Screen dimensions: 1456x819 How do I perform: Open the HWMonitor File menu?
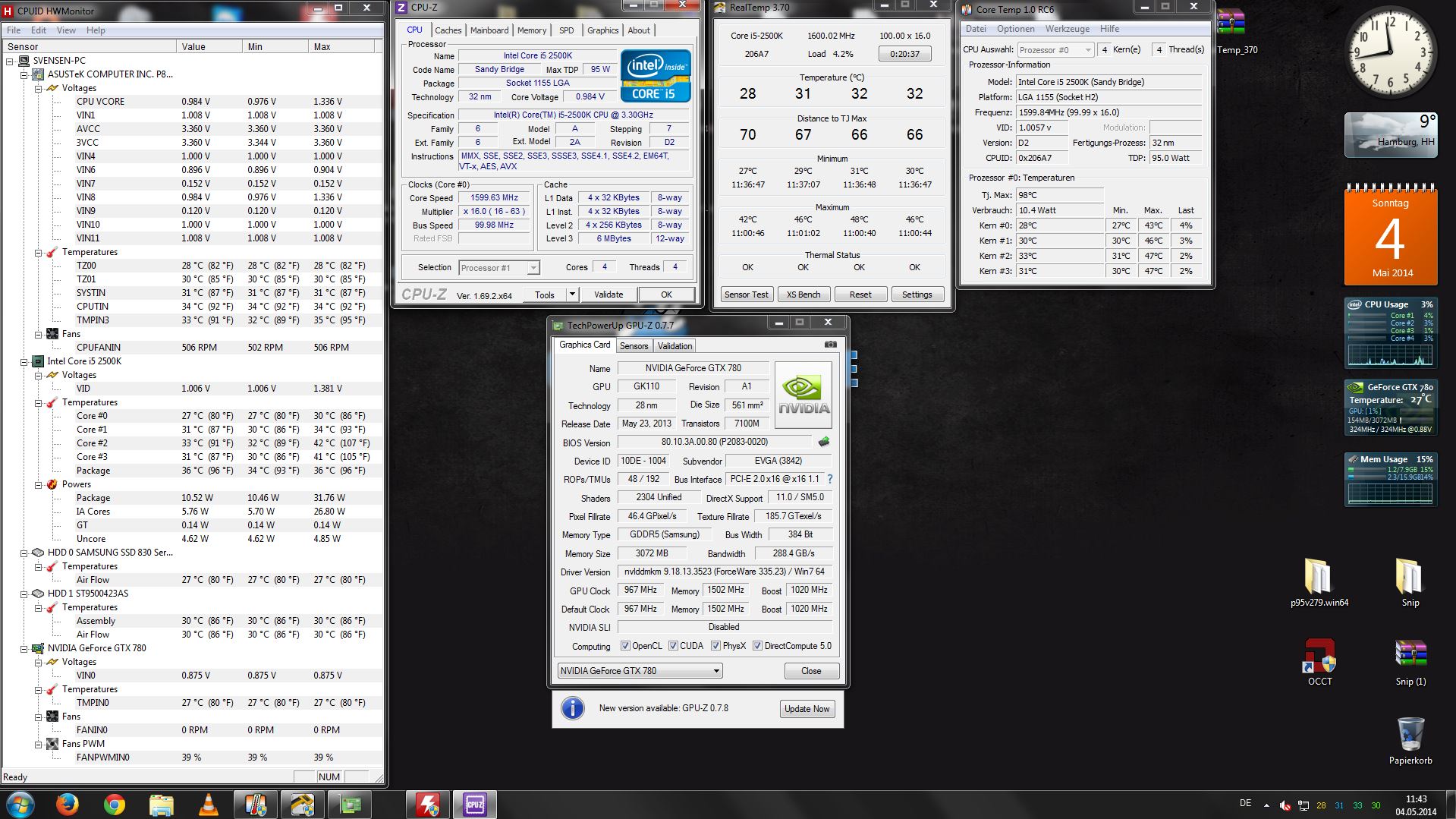coord(14,30)
